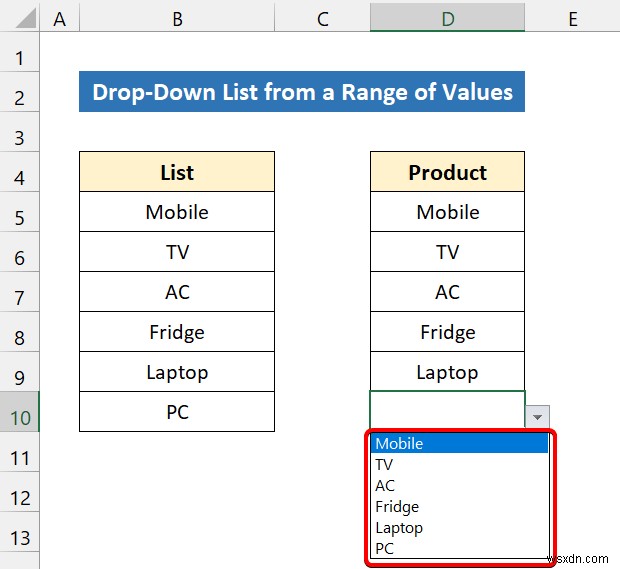620x569 pixels.
Task: Select 'AC' cell in Product column
Action: click(448, 292)
